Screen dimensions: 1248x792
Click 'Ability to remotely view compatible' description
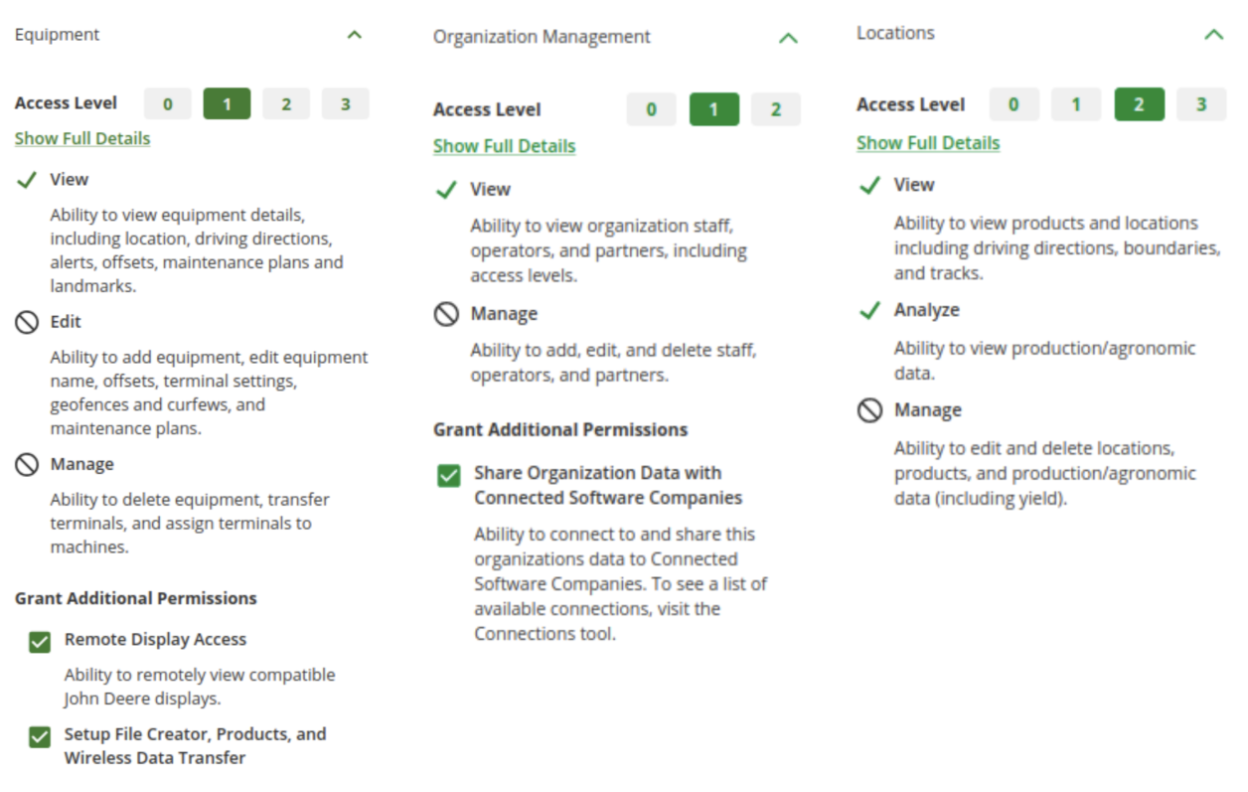tap(200, 687)
